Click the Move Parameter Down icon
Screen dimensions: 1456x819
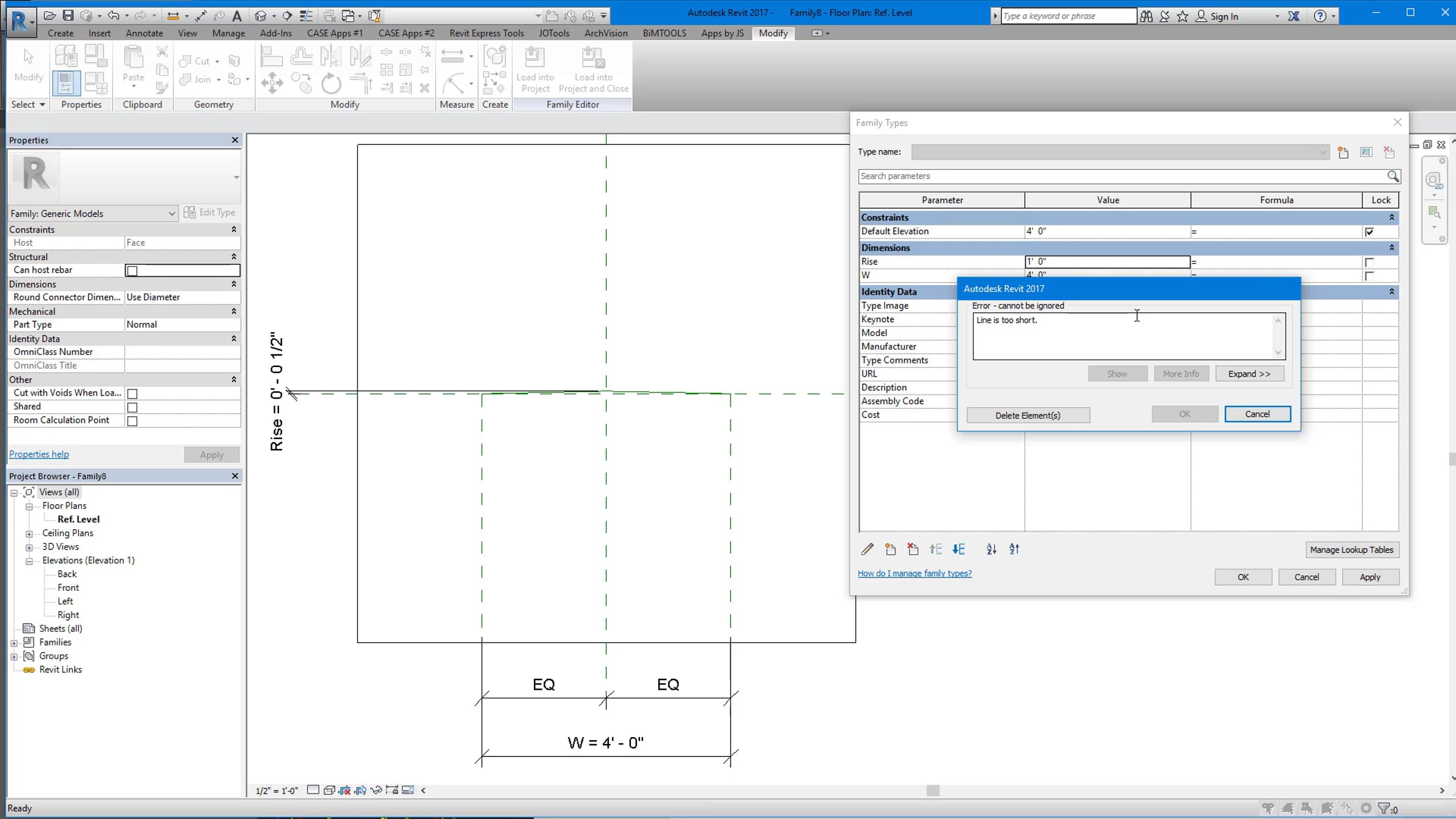click(959, 549)
